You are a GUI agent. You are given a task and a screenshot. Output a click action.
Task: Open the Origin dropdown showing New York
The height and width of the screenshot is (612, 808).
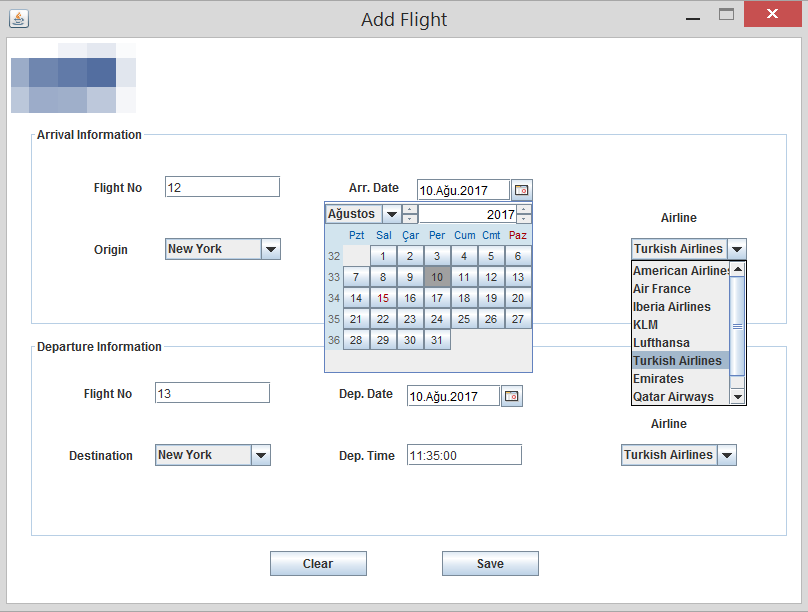point(269,249)
